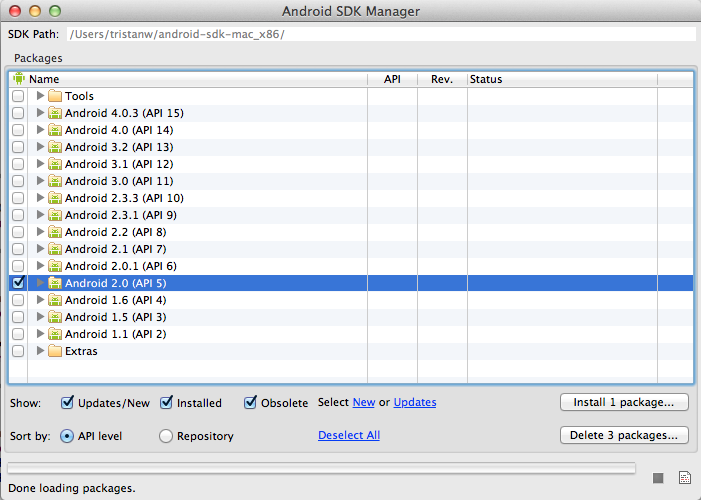Screen dimensions: 701x500
Task: Click the stop loading square icon
Action: click(x=658, y=478)
